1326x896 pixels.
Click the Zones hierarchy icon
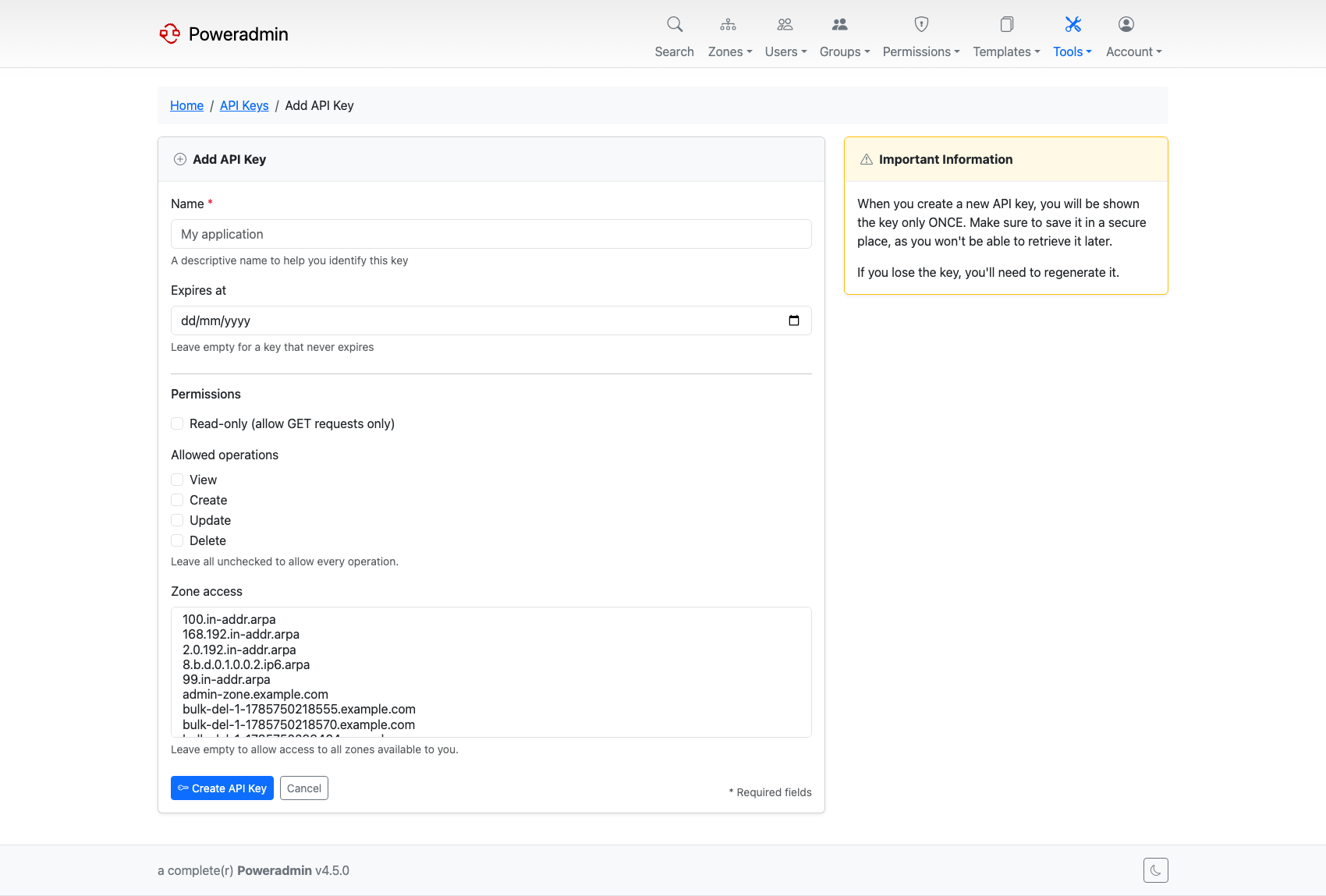(x=728, y=24)
